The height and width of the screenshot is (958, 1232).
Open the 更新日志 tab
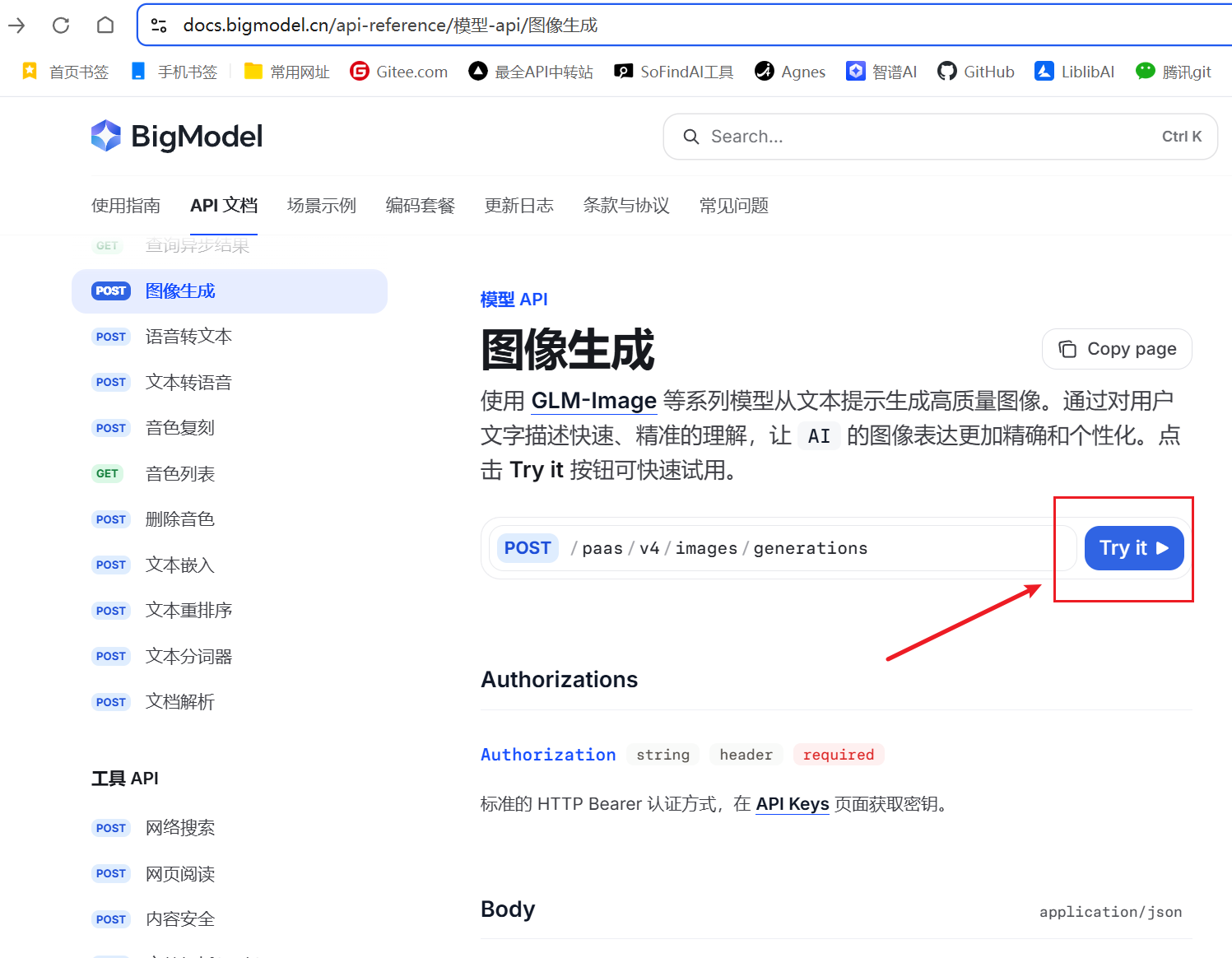pyautogui.click(x=519, y=206)
